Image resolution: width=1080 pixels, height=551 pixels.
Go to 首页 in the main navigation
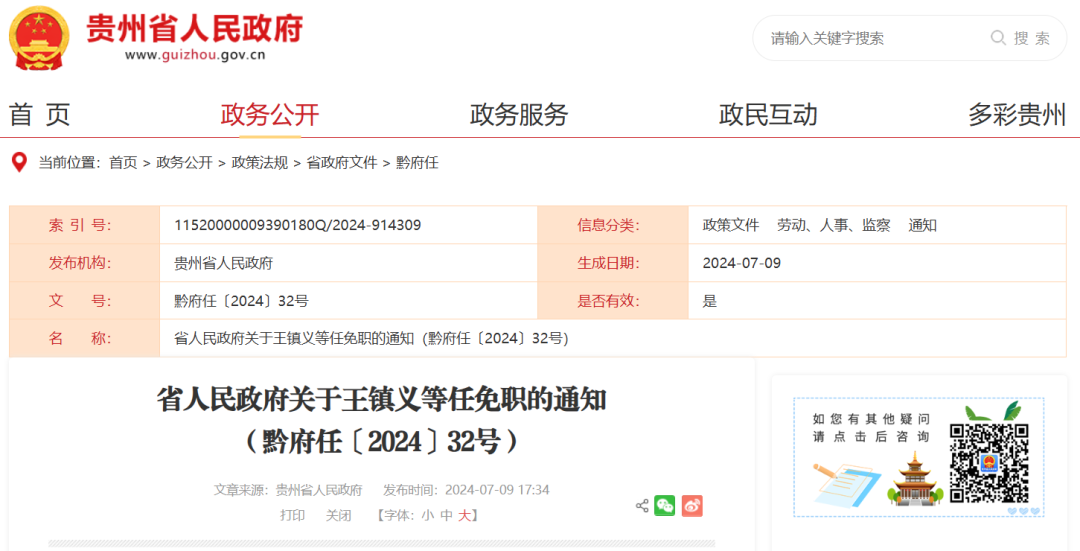40,115
